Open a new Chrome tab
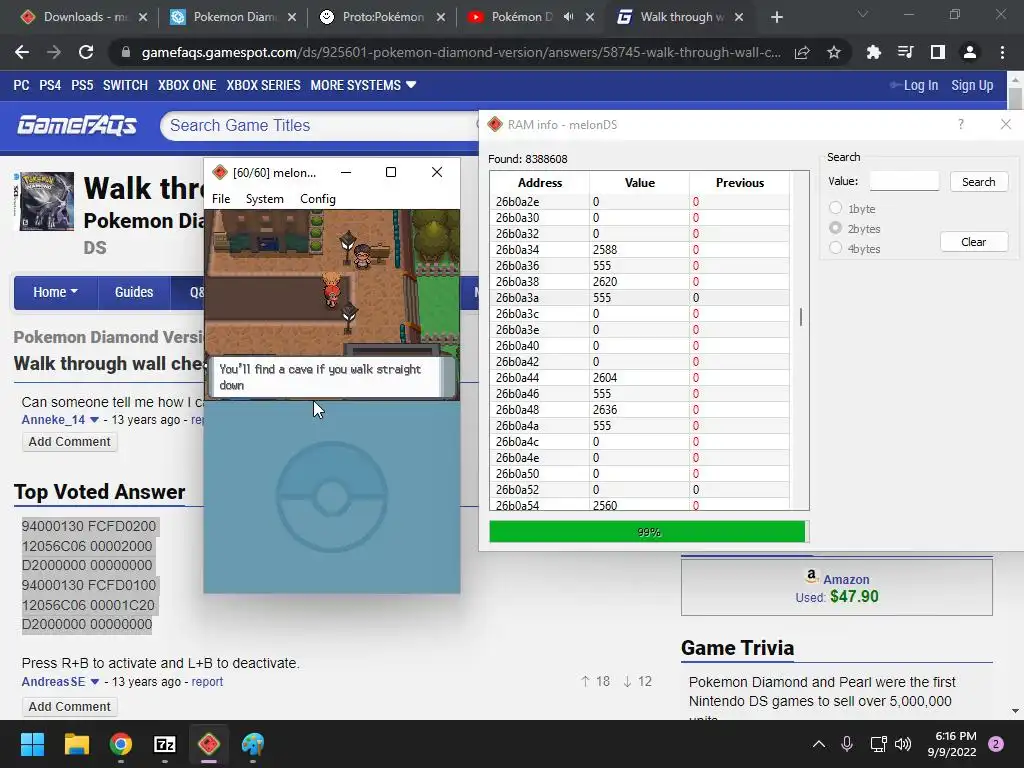The height and width of the screenshot is (768, 1024). tap(776, 17)
